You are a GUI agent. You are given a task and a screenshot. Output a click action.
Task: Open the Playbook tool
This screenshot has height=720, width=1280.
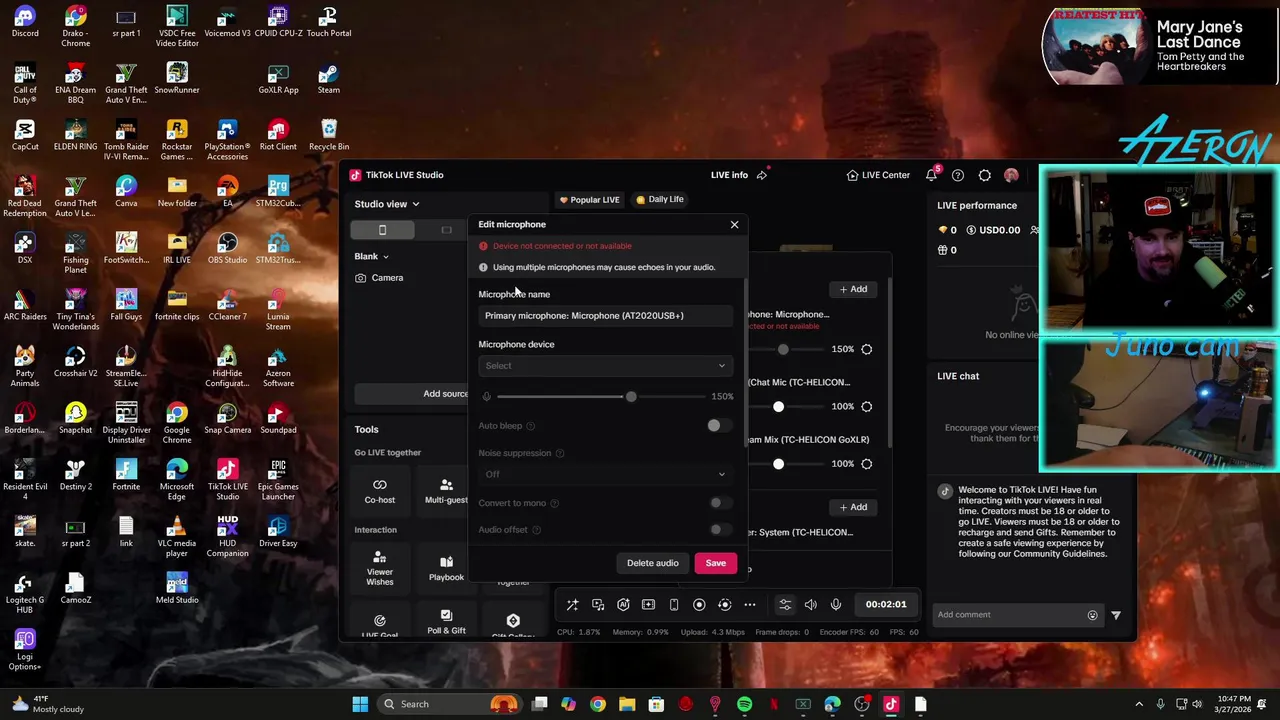coord(446,568)
